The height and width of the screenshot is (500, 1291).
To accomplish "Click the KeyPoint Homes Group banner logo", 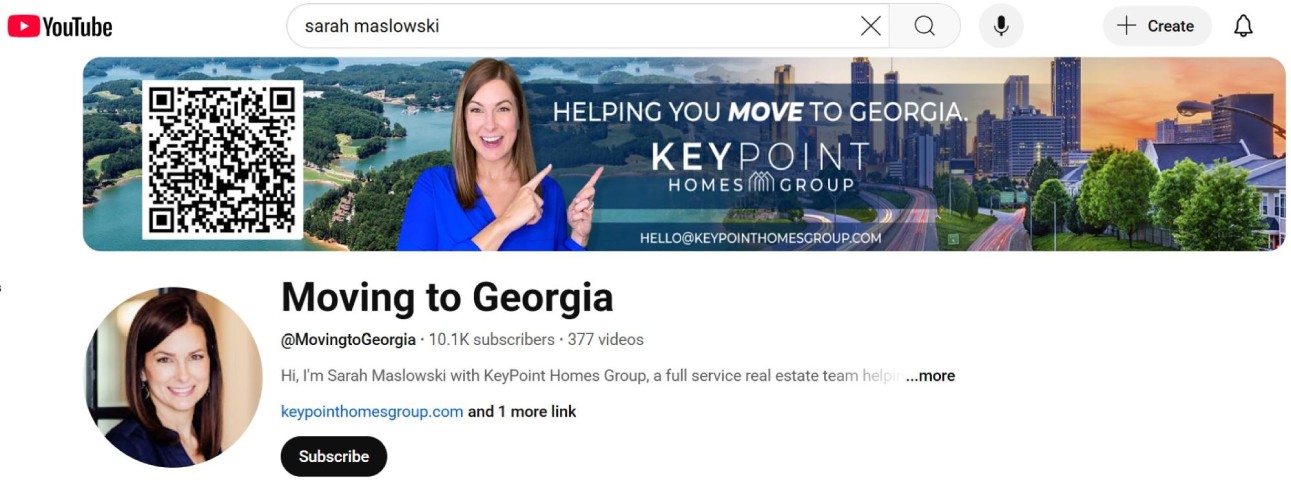I will point(760,167).
